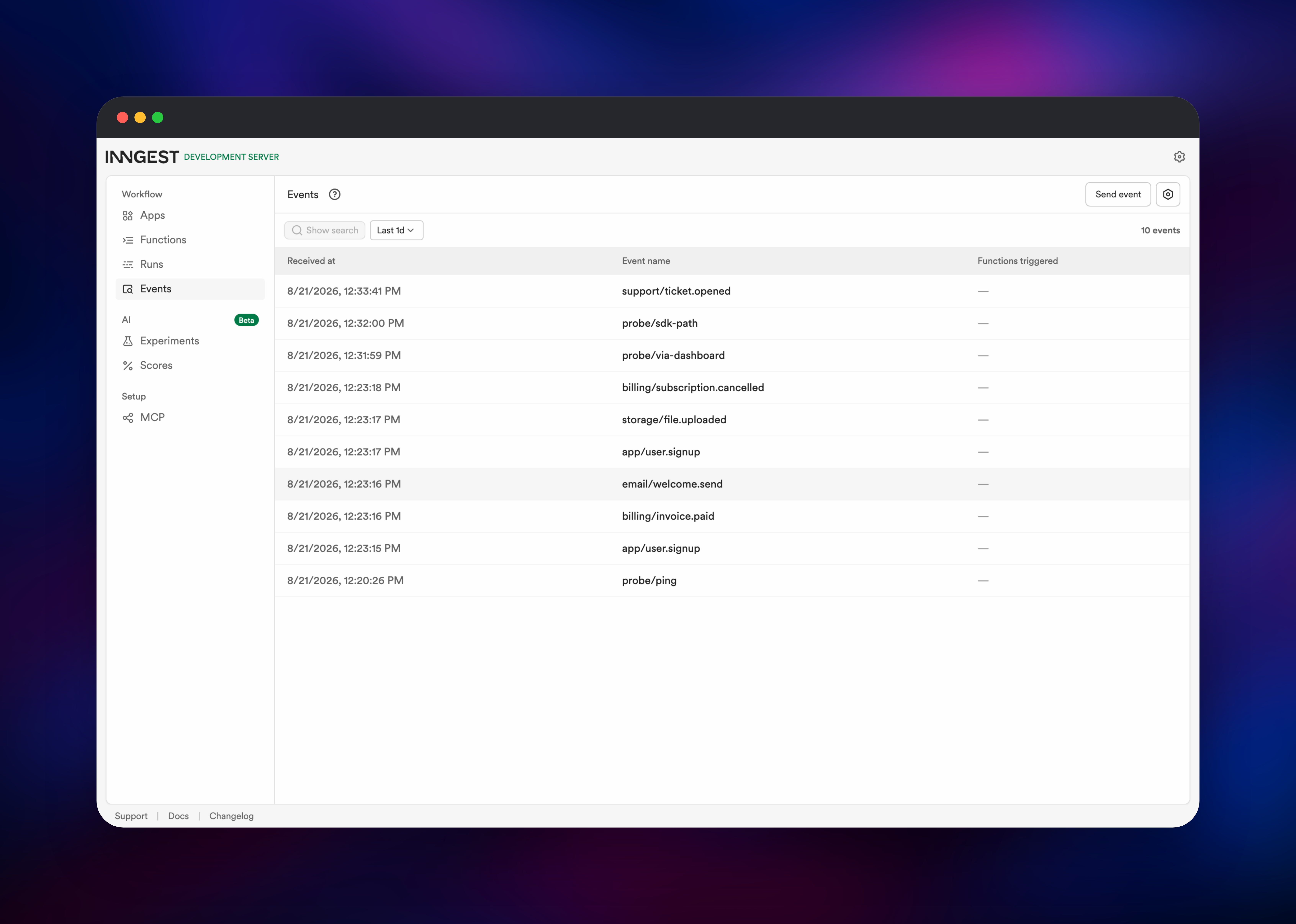Viewport: 1296px width, 924px height.
Task: Click timestamp 8/21/2026, 12:32:00 PM
Action: [x=345, y=323]
